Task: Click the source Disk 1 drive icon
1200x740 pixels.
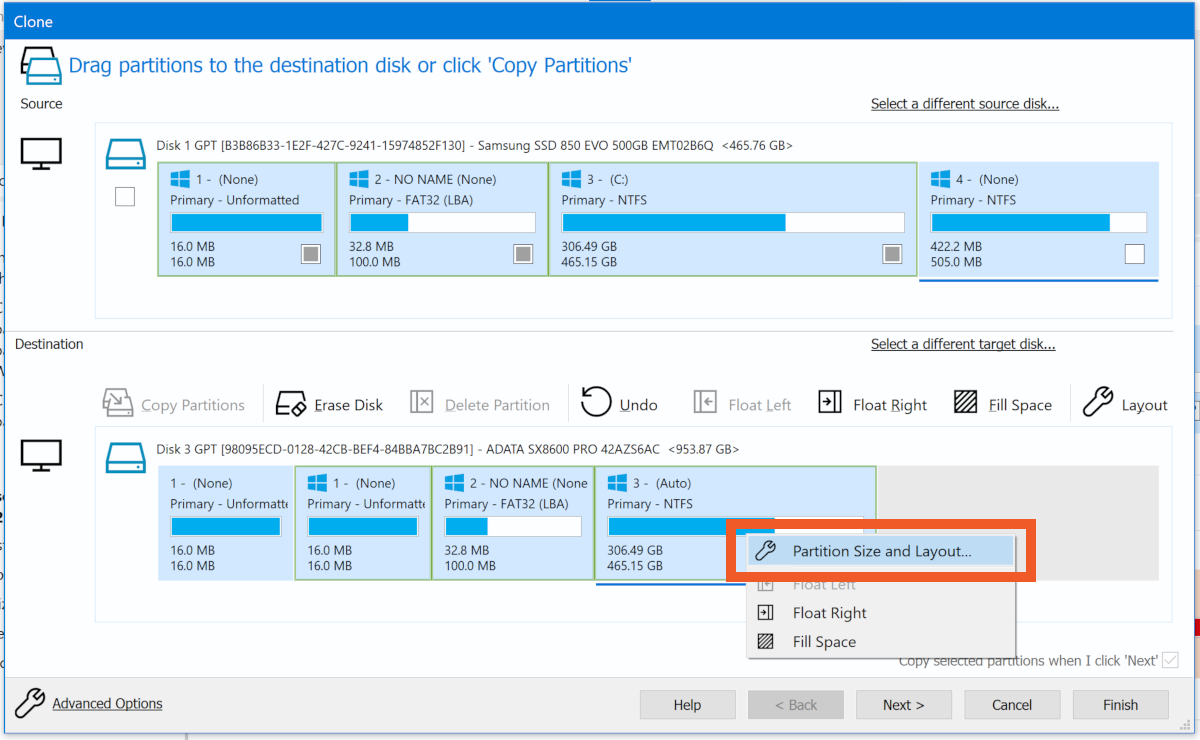Action: pyautogui.click(x=126, y=152)
